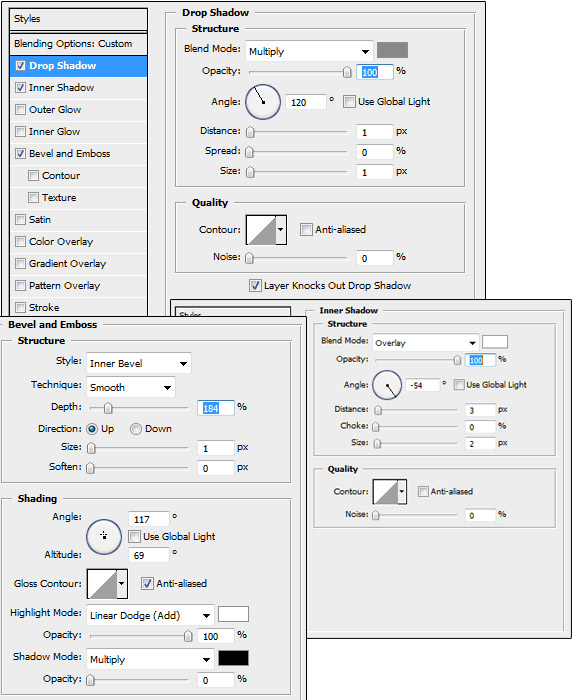This screenshot has height=700, width=580.
Task: Open the Drop Shadow Blend Mode dropdown
Action: click(309, 51)
